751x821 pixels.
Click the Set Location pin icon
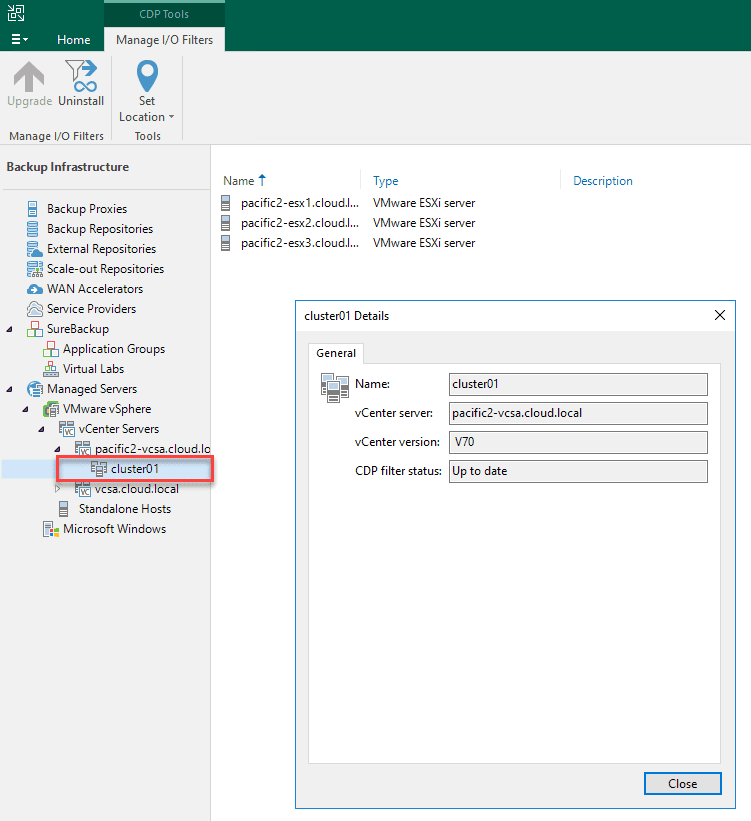pyautogui.click(x=147, y=76)
